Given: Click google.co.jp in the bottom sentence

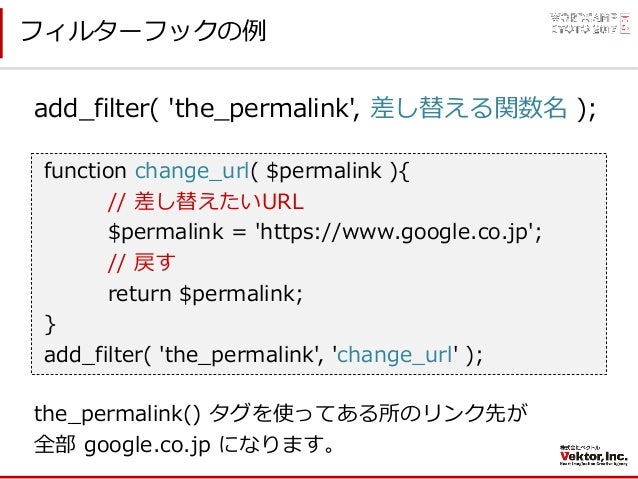Looking at the screenshot, I should pyautogui.click(x=147, y=446).
